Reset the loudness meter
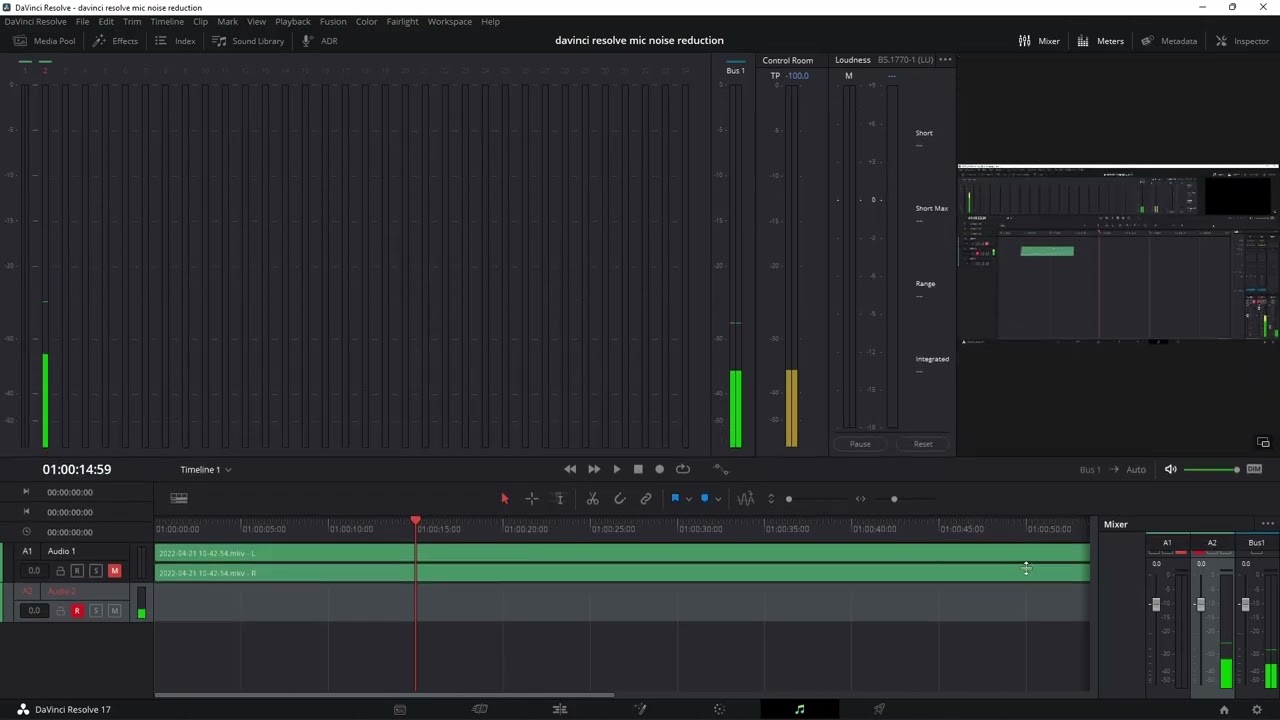Image resolution: width=1280 pixels, height=720 pixels. pyautogui.click(x=923, y=444)
